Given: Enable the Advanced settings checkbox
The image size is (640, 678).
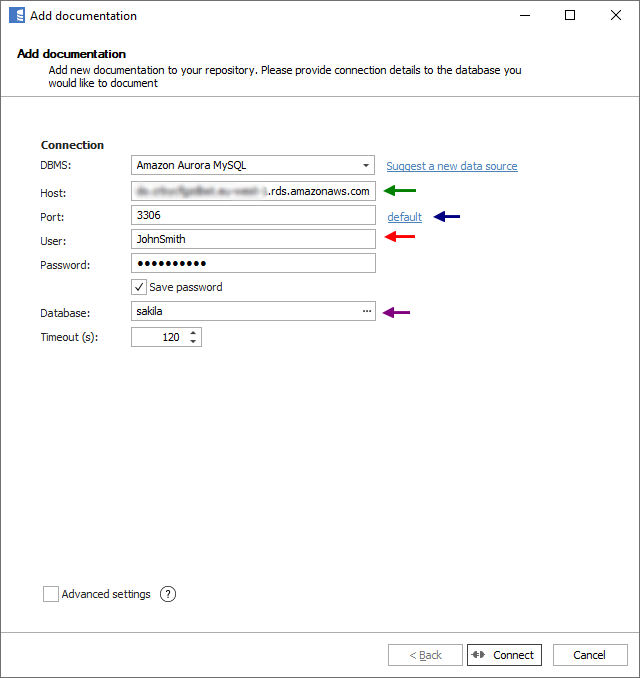Looking at the screenshot, I should (x=51, y=594).
